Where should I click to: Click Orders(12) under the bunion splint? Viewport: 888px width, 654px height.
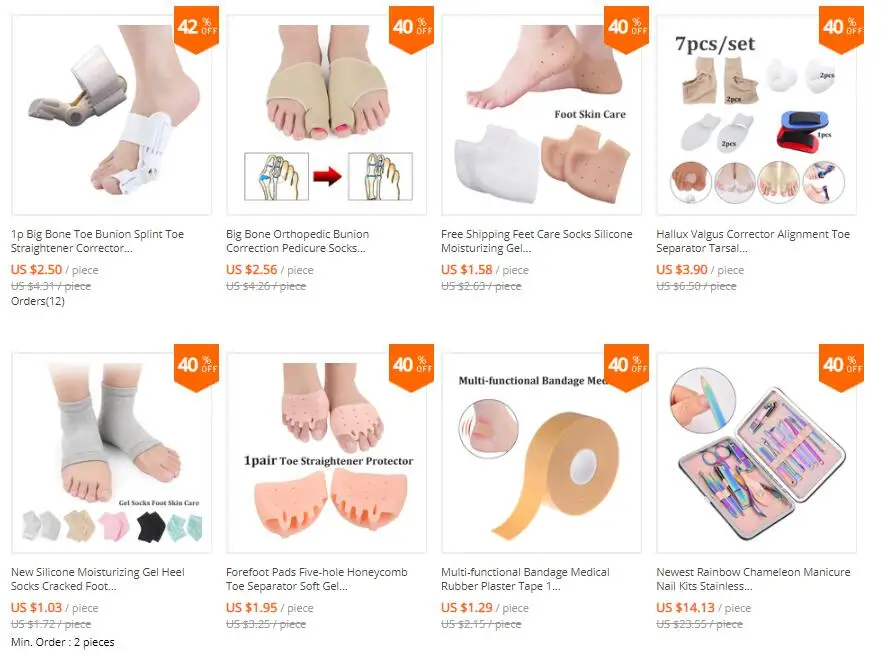pos(38,301)
